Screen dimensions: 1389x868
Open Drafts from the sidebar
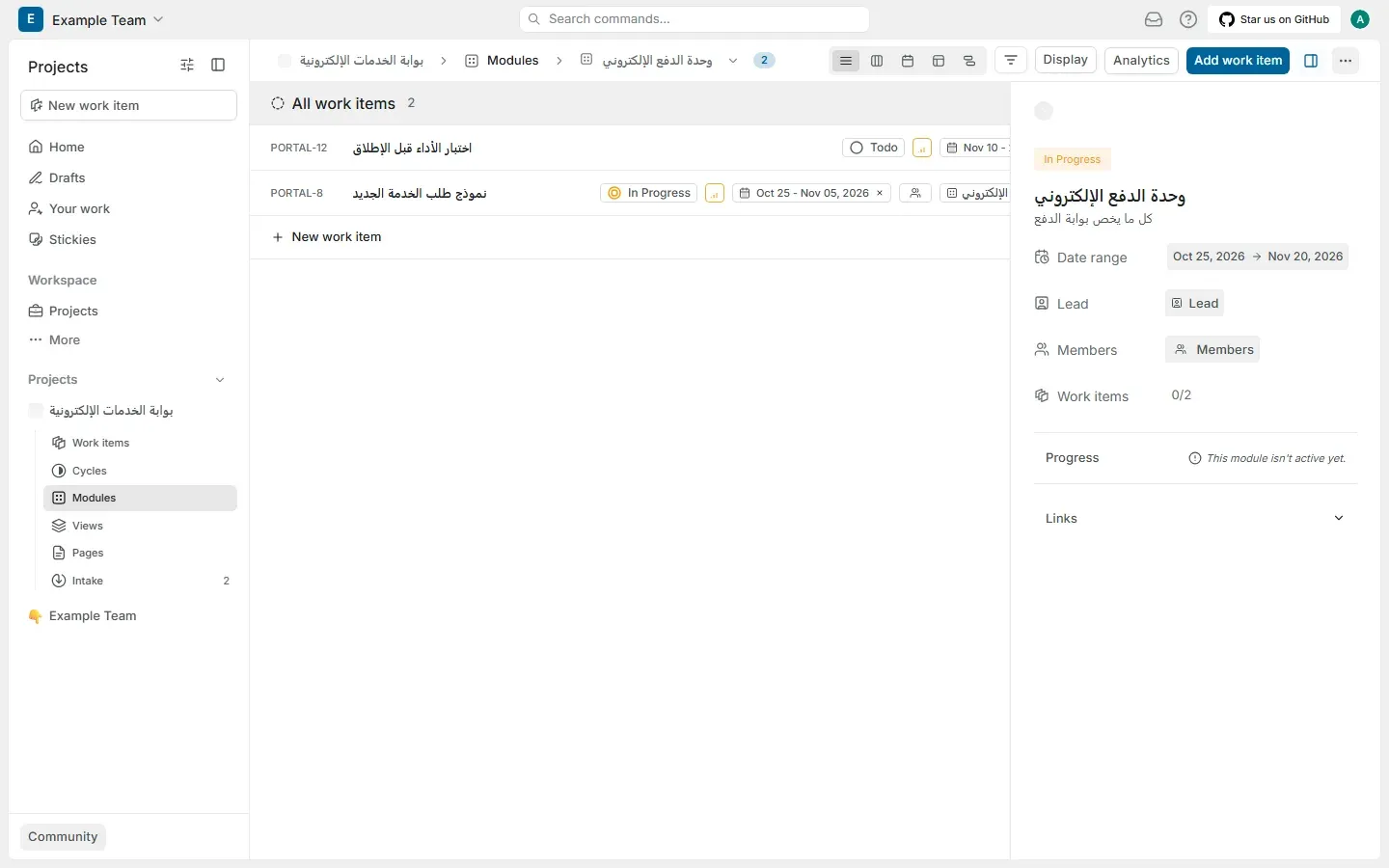coord(128,177)
